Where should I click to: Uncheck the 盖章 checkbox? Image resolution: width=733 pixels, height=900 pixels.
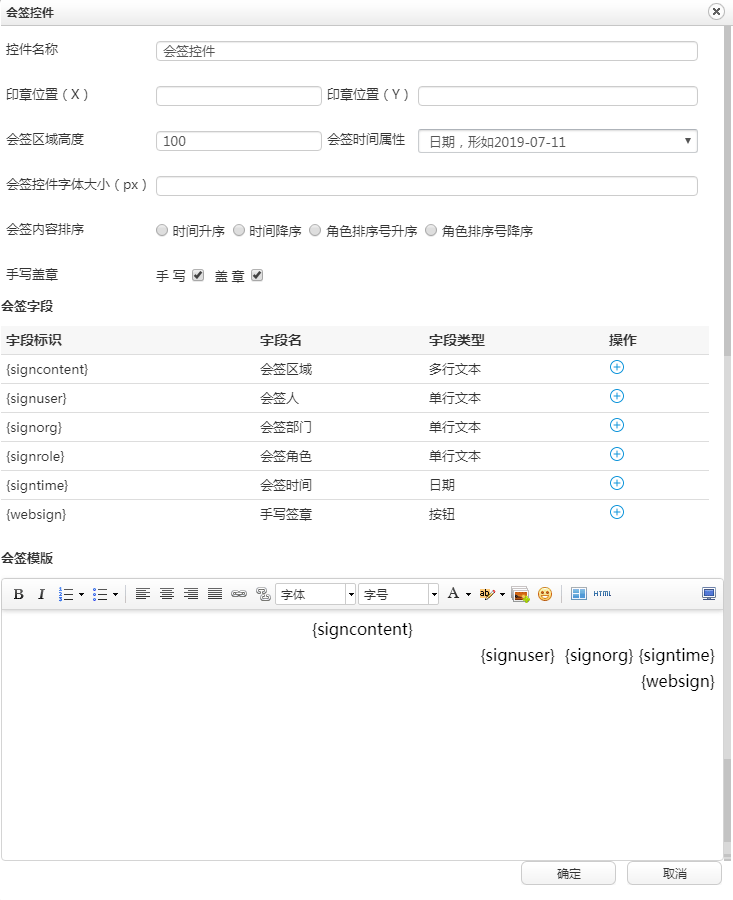(x=257, y=276)
